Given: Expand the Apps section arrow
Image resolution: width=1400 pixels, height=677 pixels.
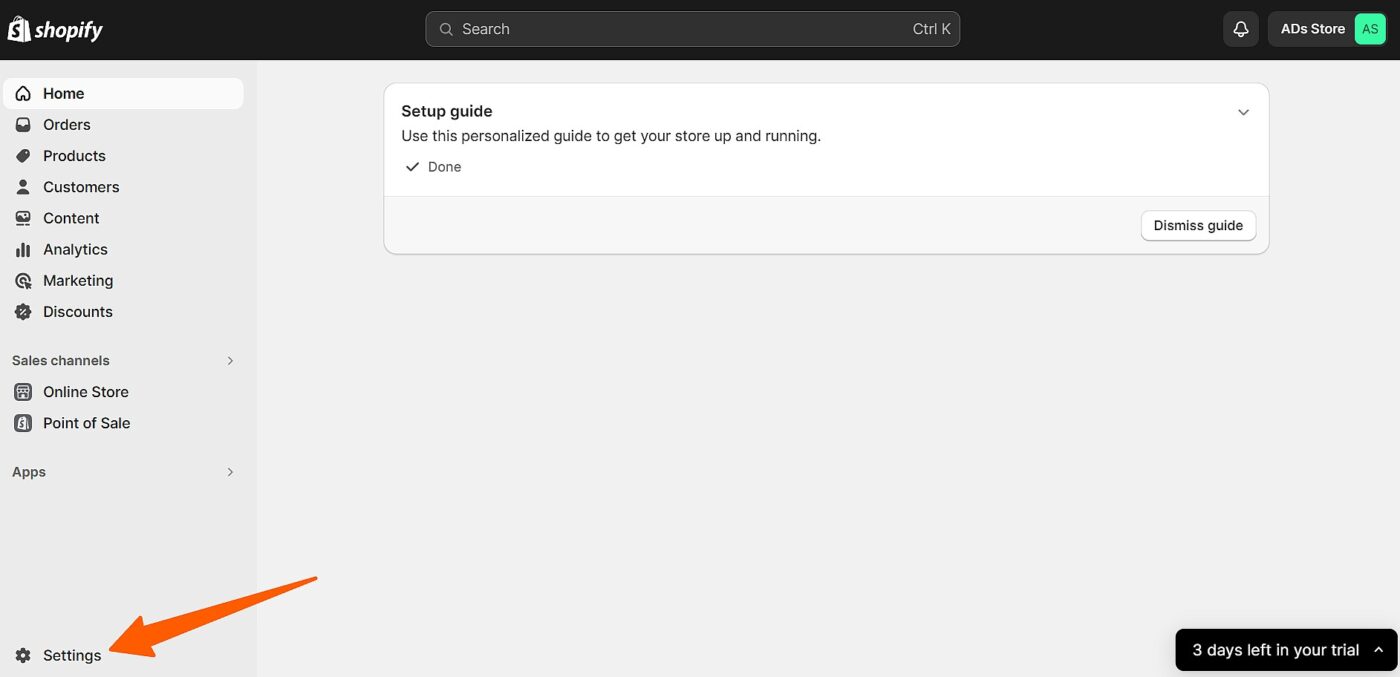Looking at the screenshot, I should point(230,471).
